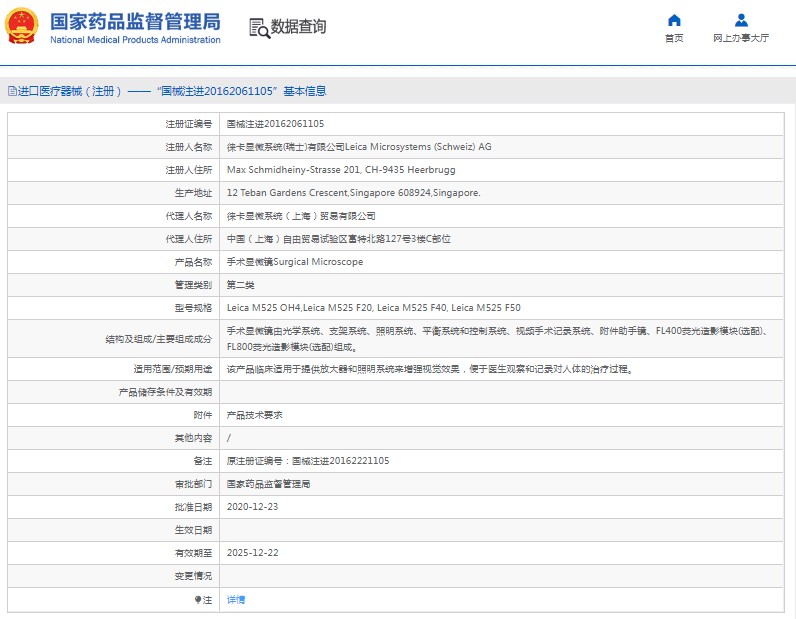Click the 代理人名称 row label
The height and width of the screenshot is (619, 796).
189,216
